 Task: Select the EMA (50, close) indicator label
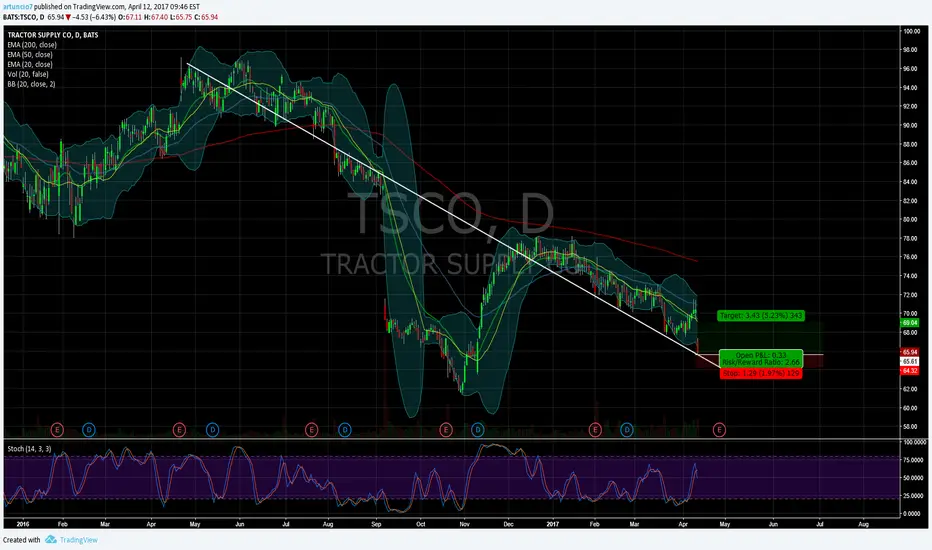click(x=30, y=55)
